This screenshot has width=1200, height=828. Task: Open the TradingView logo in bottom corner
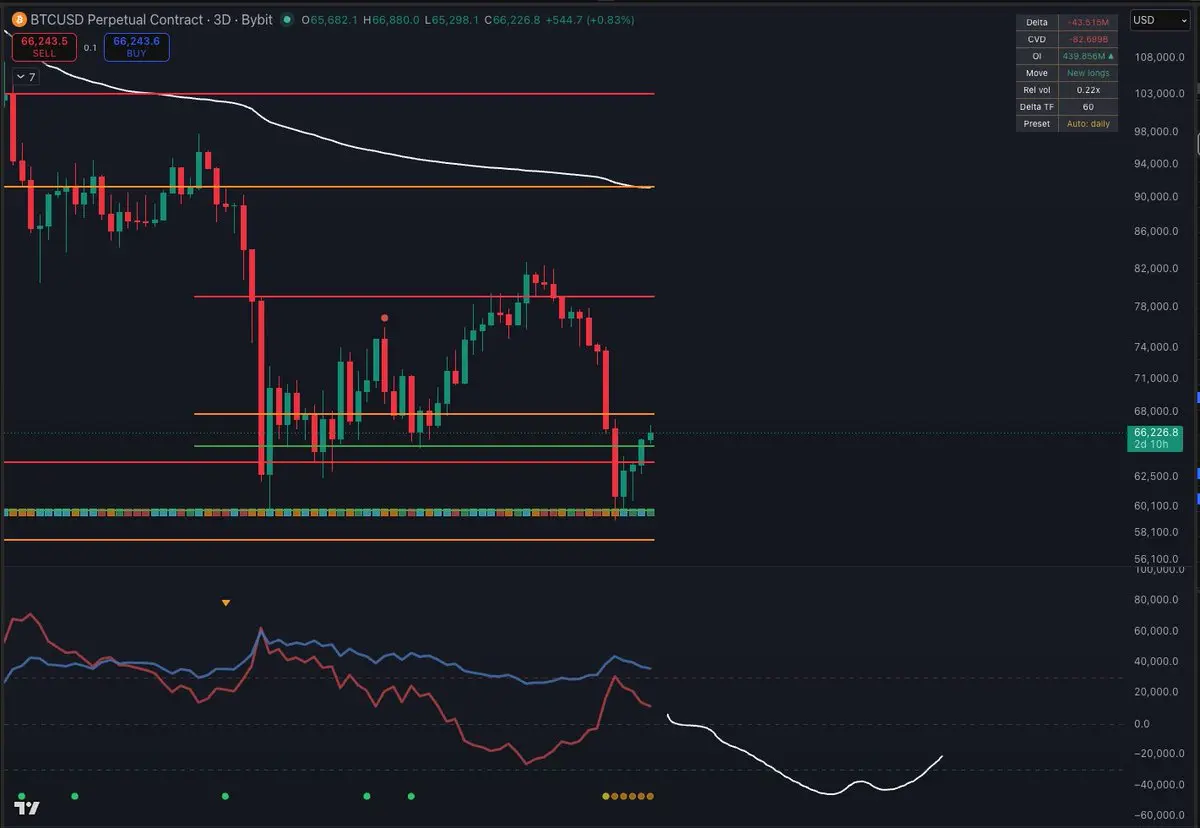(27, 808)
